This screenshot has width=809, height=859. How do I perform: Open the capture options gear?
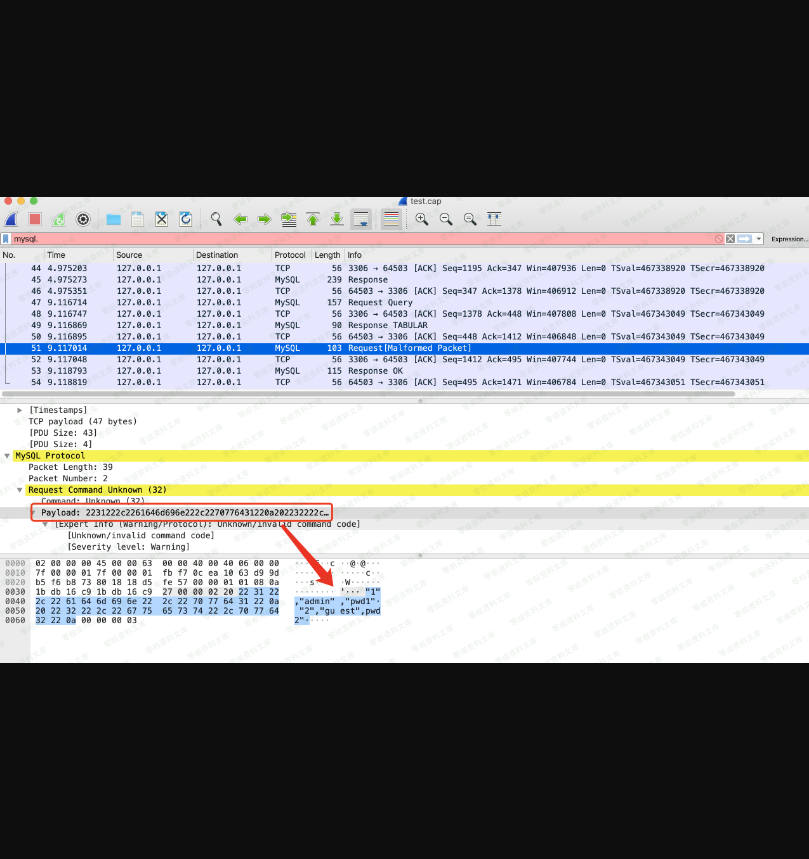[83, 219]
